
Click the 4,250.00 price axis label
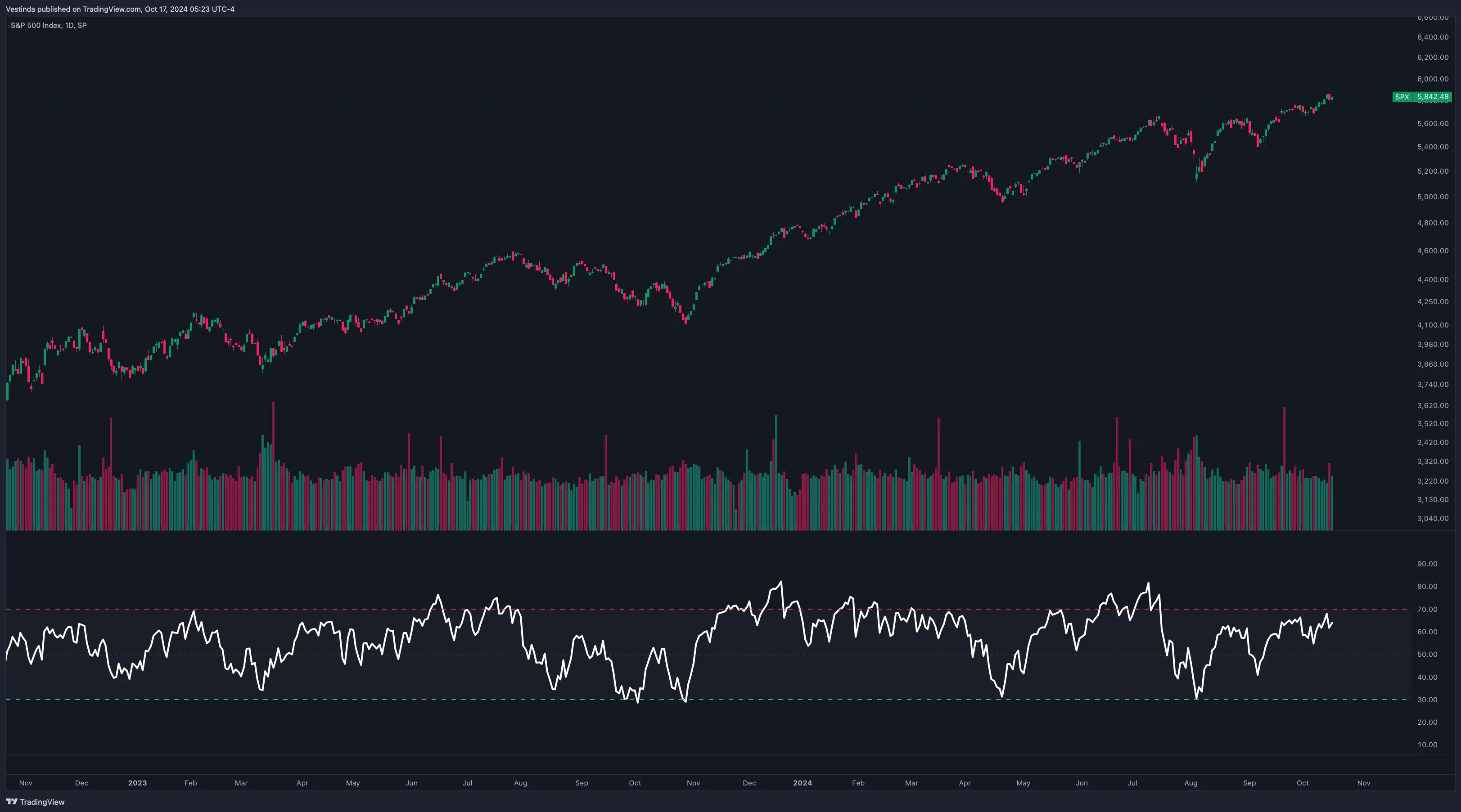1433,302
